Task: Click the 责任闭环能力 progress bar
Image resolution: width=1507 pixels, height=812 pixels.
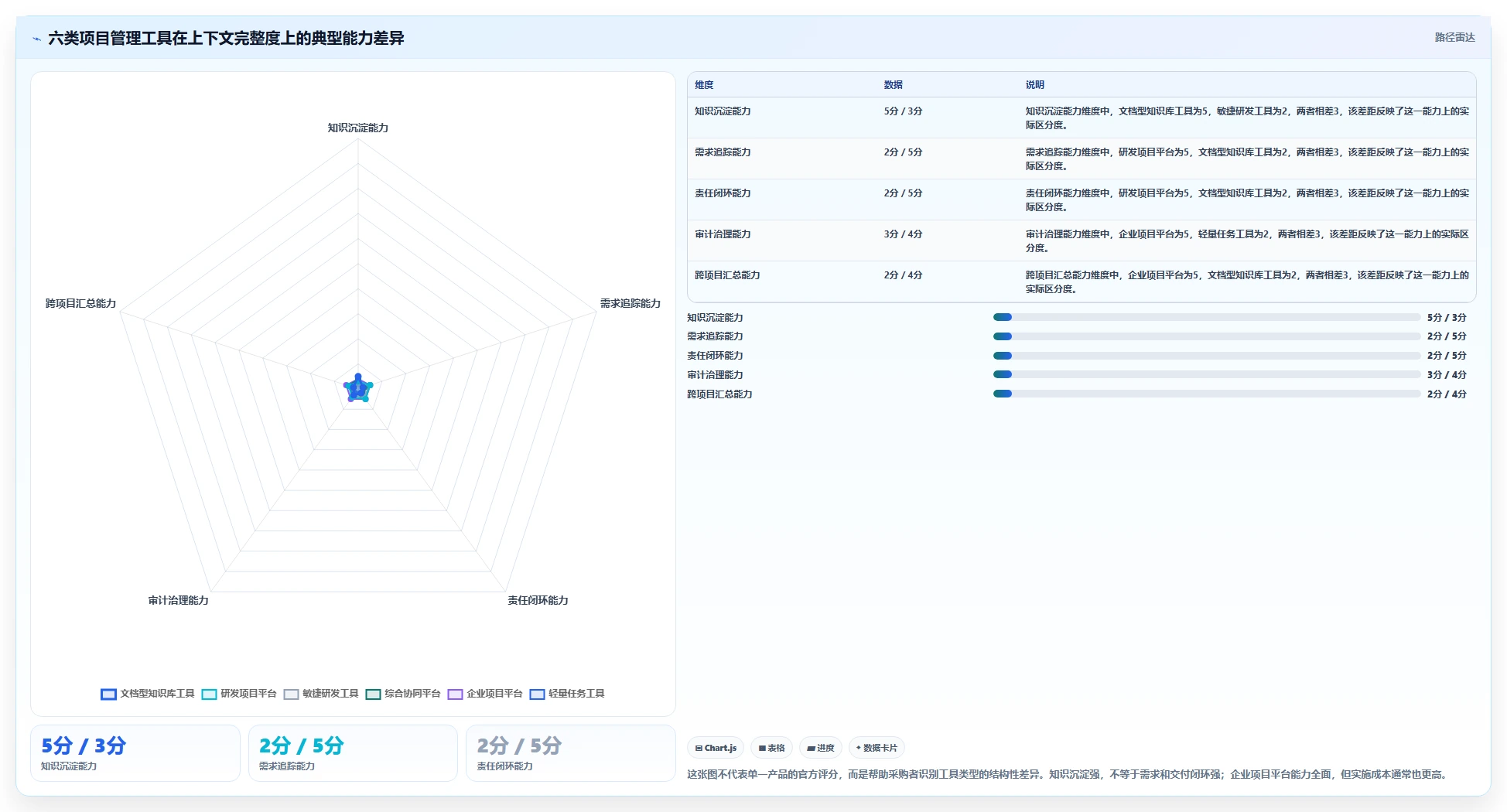Action: [1207, 356]
